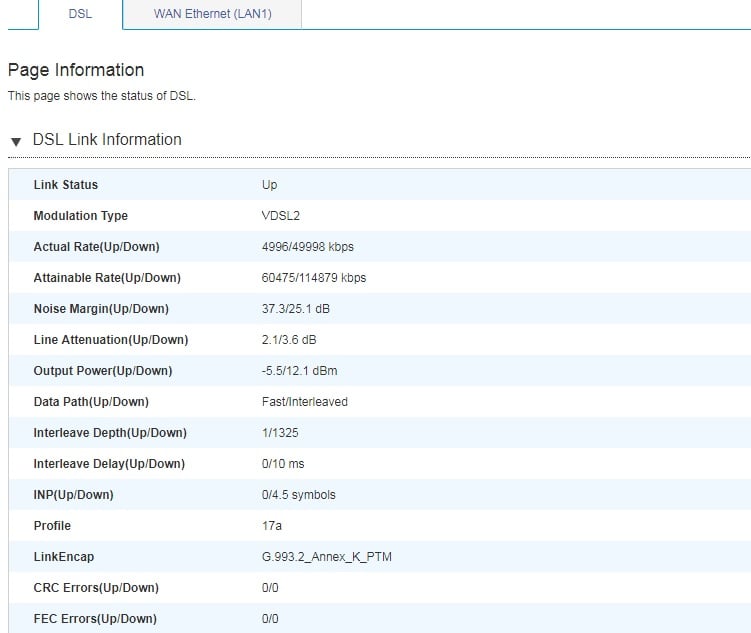This screenshot has width=751, height=633.
Task: Select the CRC Errors(Up/Down) label
Action: (96, 588)
